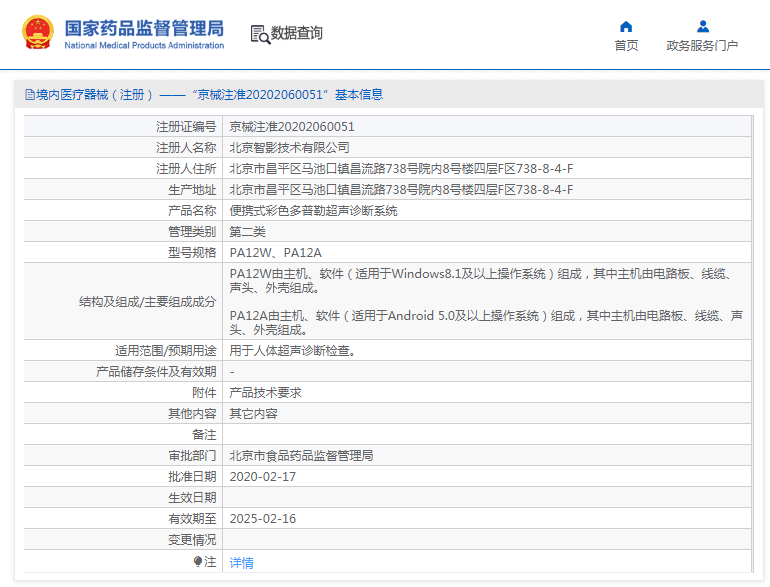Viewport: 770px width, 587px height.
Task: Click the document icon before 境内医疗器械
Action: pyautogui.click(x=30, y=95)
